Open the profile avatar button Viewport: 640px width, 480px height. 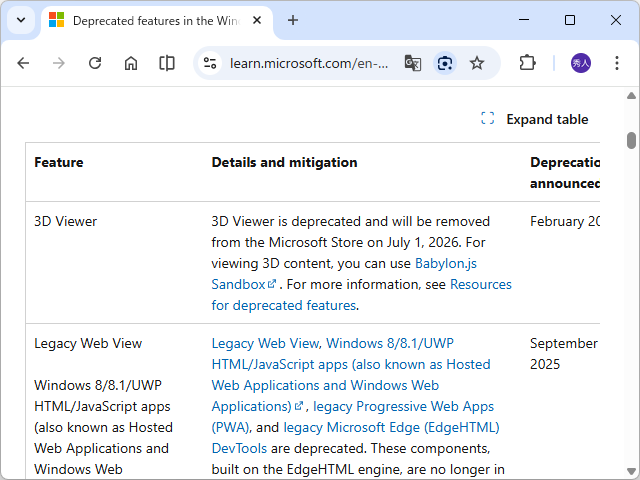click(581, 63)
